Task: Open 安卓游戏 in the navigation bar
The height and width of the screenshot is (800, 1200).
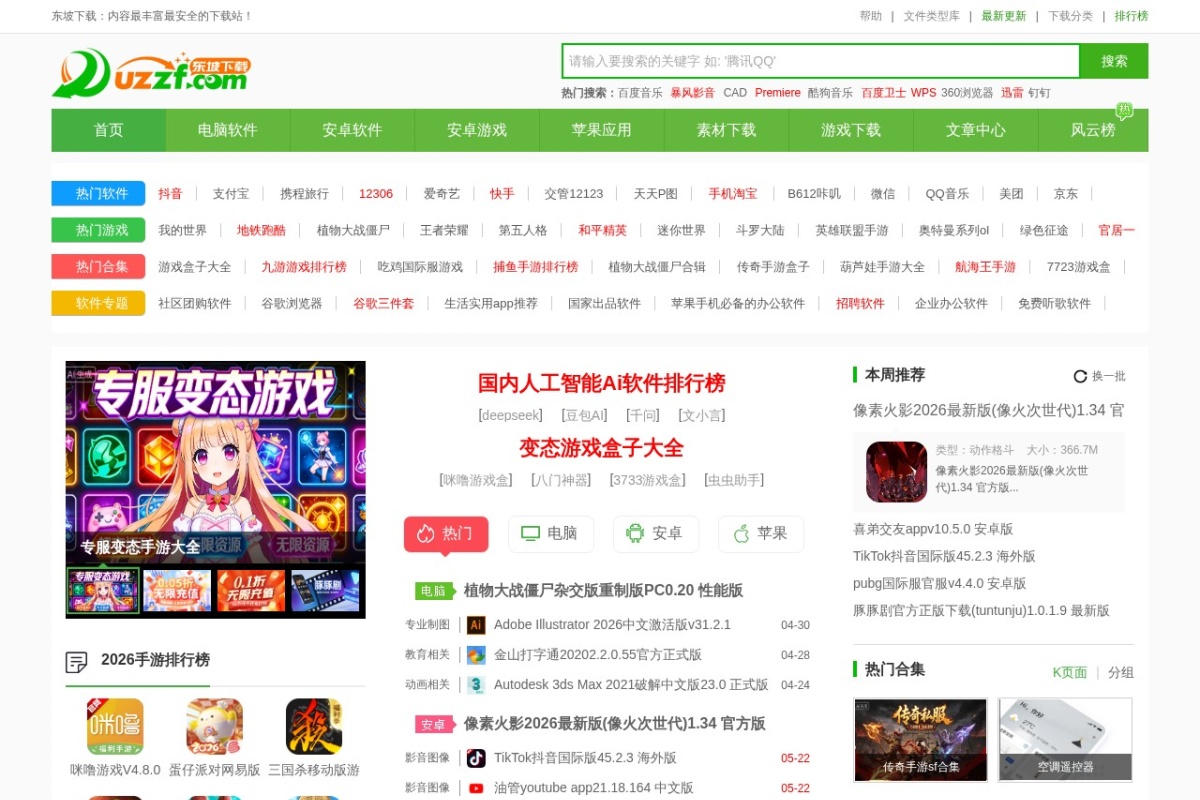Action: coord(477,130)
